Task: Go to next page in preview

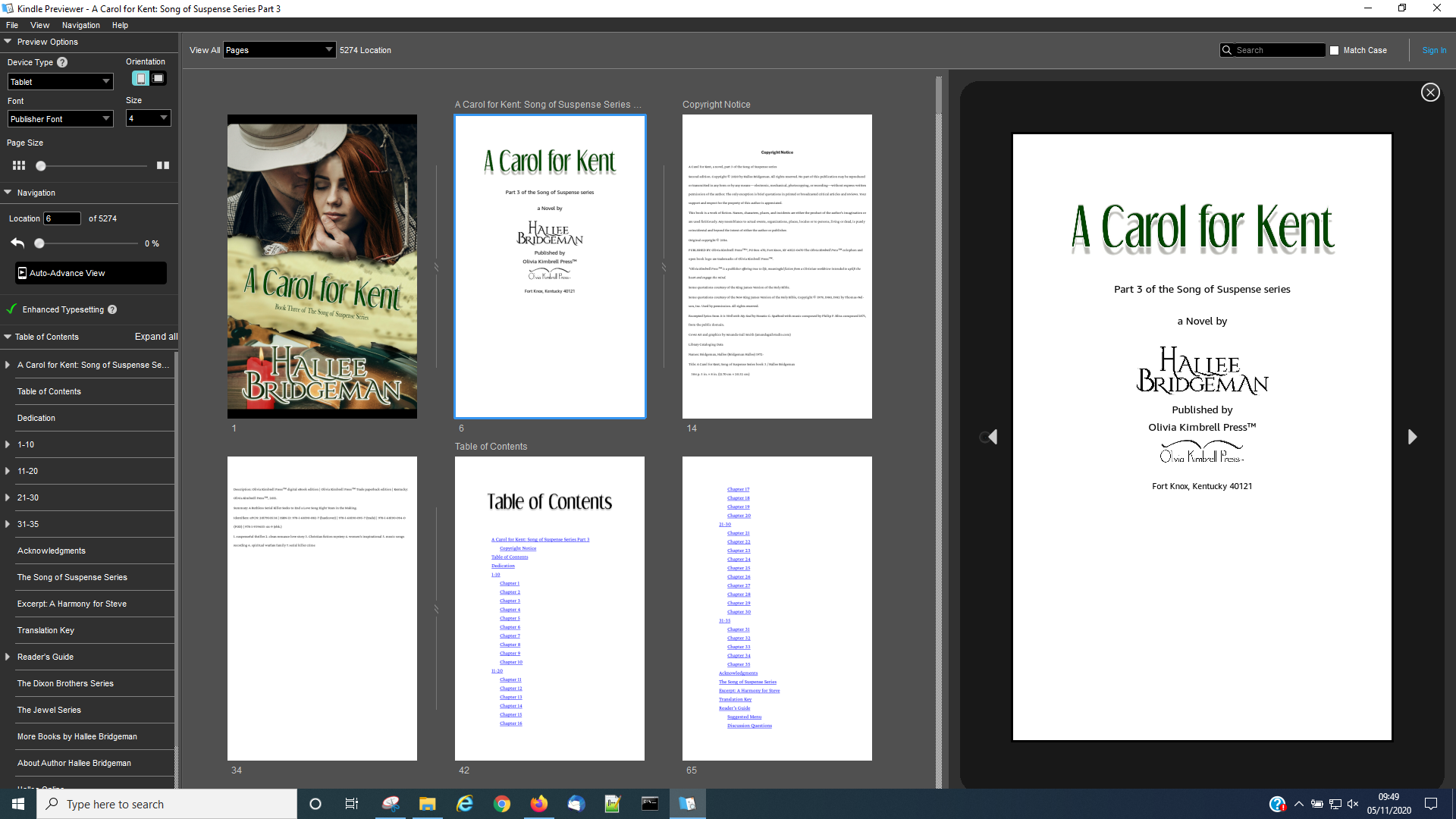Action: click(x=1412, y=437)
